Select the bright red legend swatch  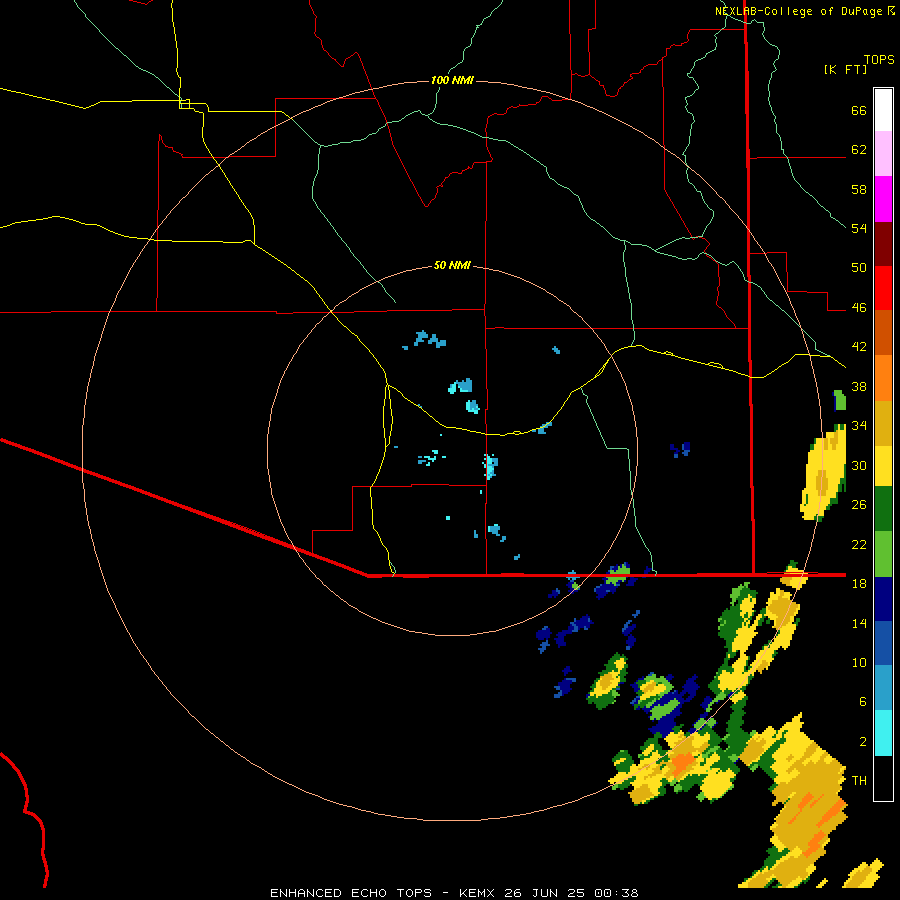click(883, 288)
